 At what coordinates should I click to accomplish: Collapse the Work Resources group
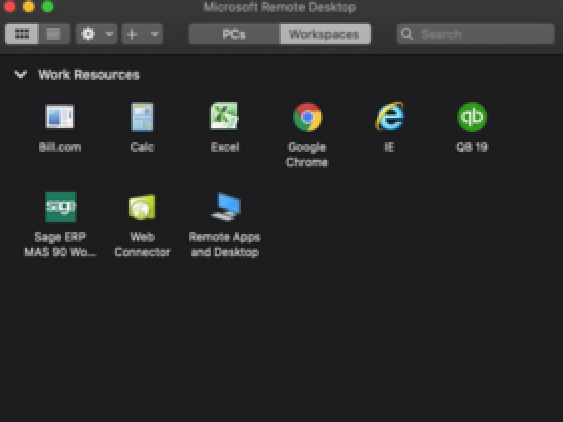click(20, 74)
